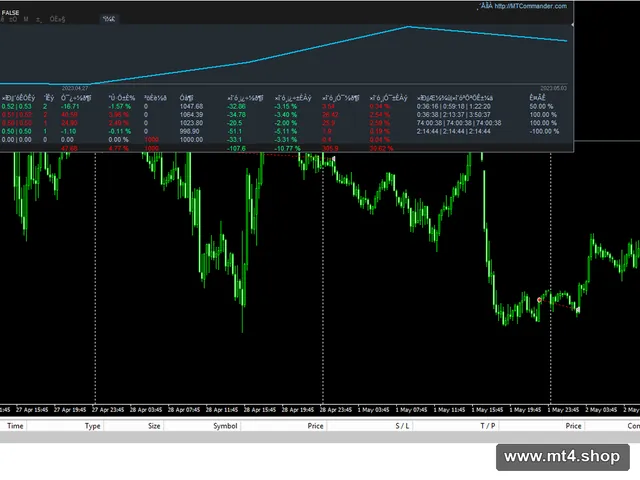Image resolution: width=640 pixels, height=480 pixels.
Task: Click the 2023.05.03 date label
Action: pyautogui.click(x=553, y=88)
